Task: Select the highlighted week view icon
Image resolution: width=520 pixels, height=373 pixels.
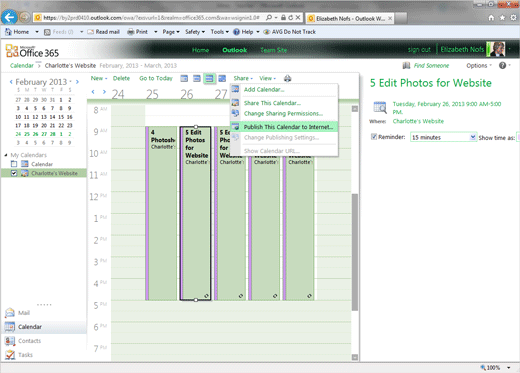Action: click(x=209, y=78)
